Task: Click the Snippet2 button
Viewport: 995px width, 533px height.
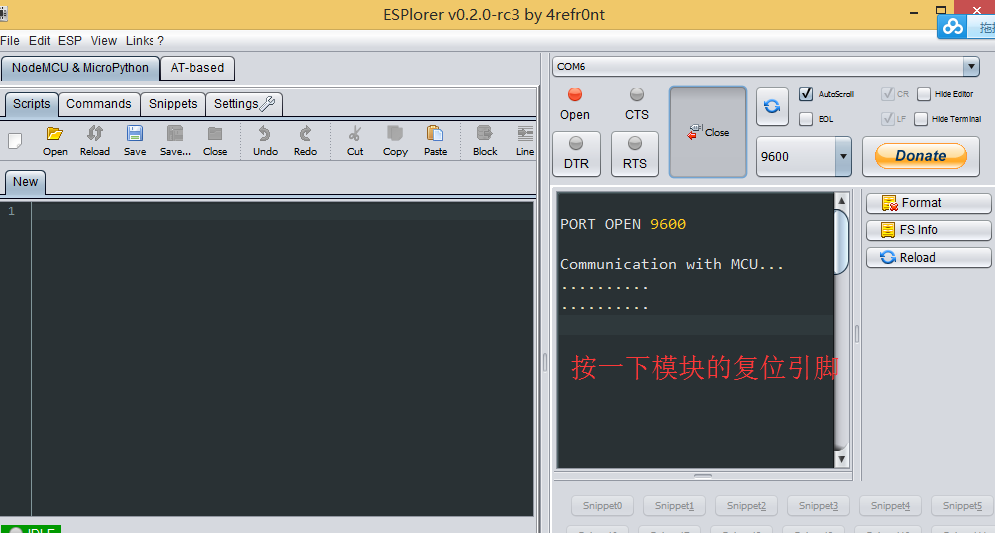Action: point(746,506)
